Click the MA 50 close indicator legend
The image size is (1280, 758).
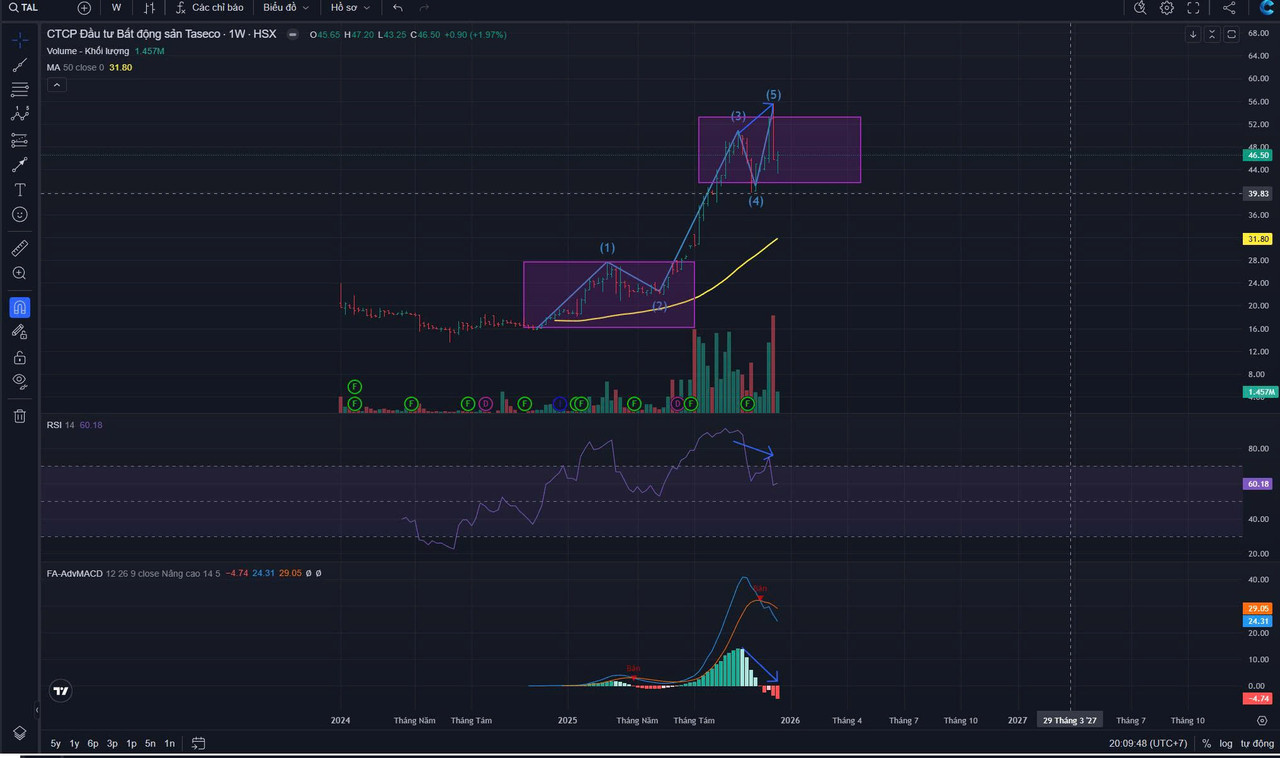(89, 67)
